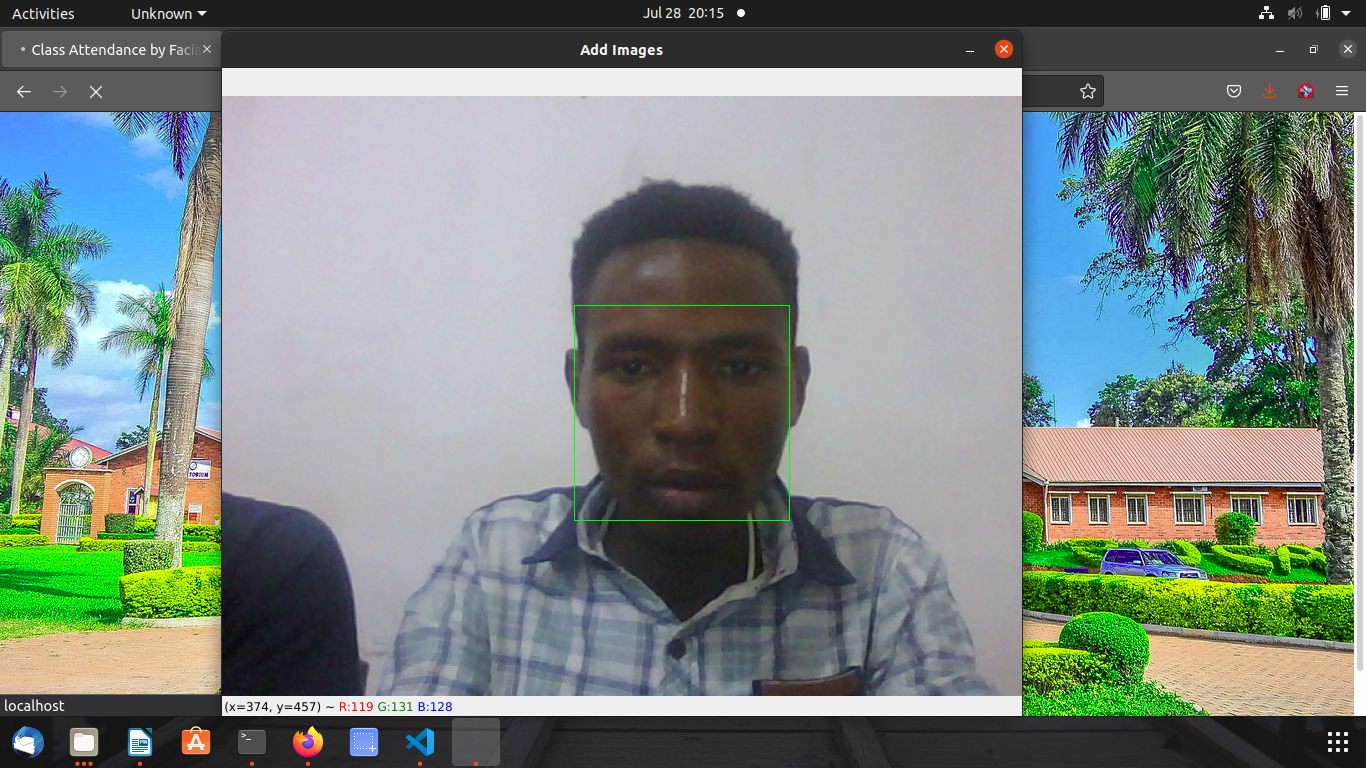Screen dimensions: 1366x768
Task: Switch to the Class Attendance by Facial tab
Action: tap(110, 48)
